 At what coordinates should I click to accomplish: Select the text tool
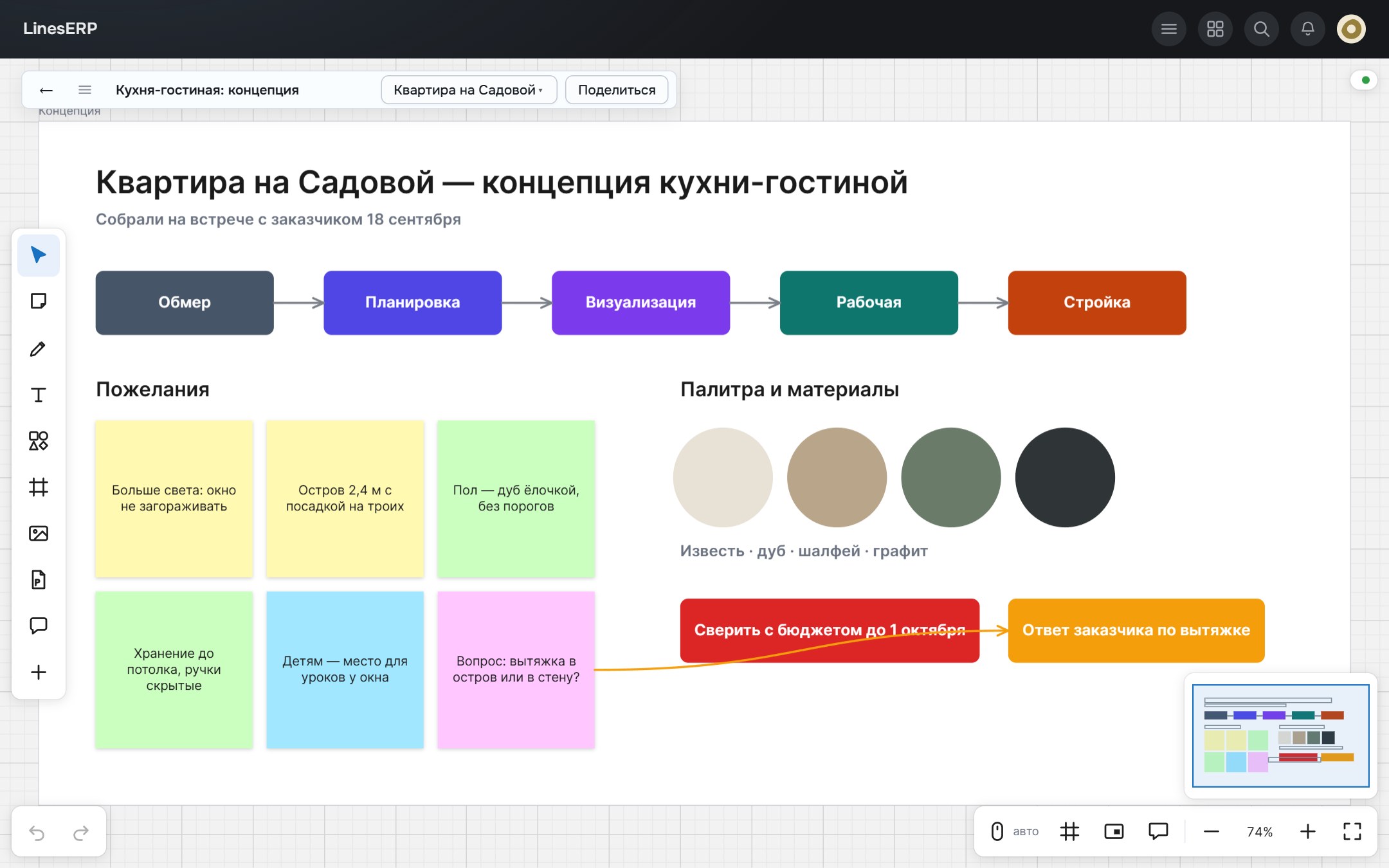[x=39, y=395]
